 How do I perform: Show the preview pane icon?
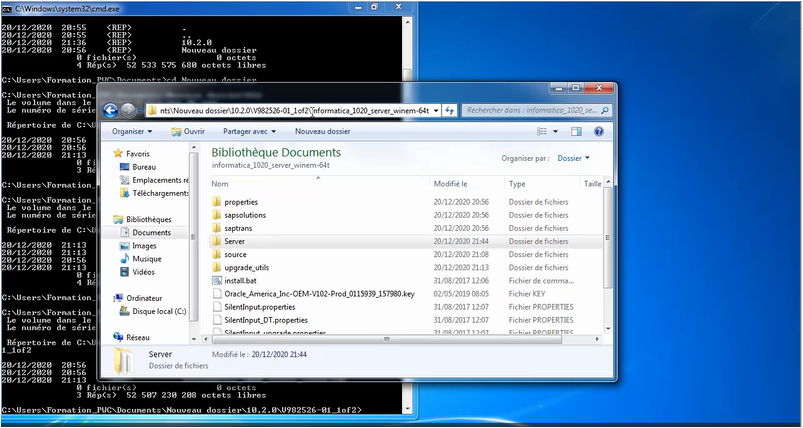pos(578,131)
